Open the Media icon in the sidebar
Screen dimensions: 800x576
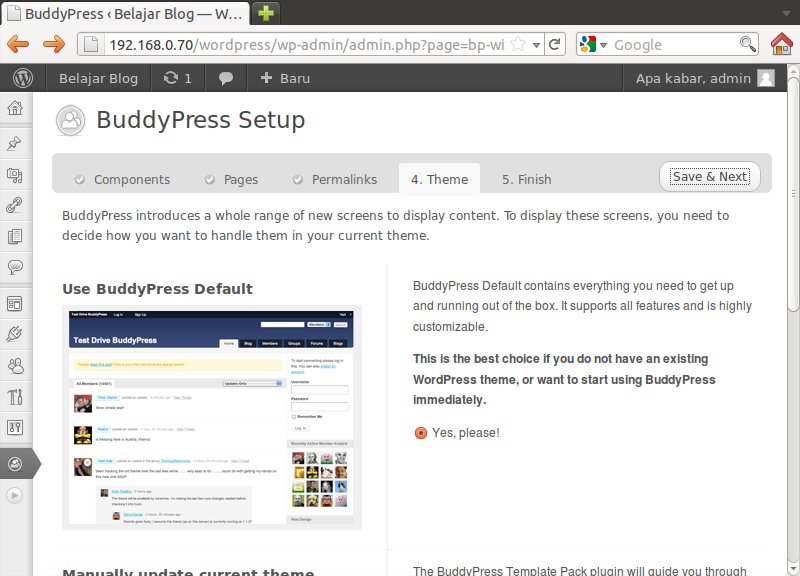tap(15, 175)
